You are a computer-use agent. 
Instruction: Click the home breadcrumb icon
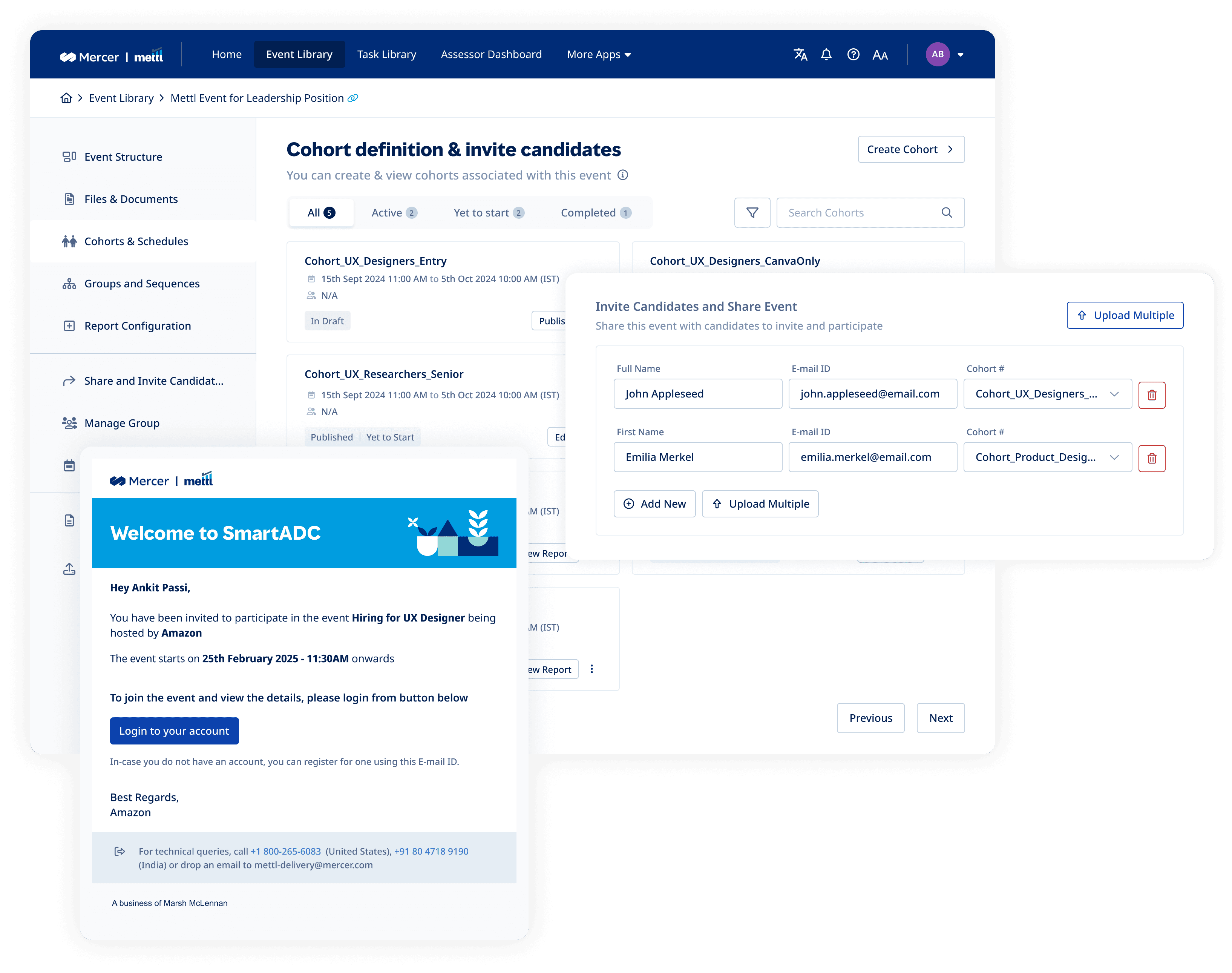(x=66, y=98)
